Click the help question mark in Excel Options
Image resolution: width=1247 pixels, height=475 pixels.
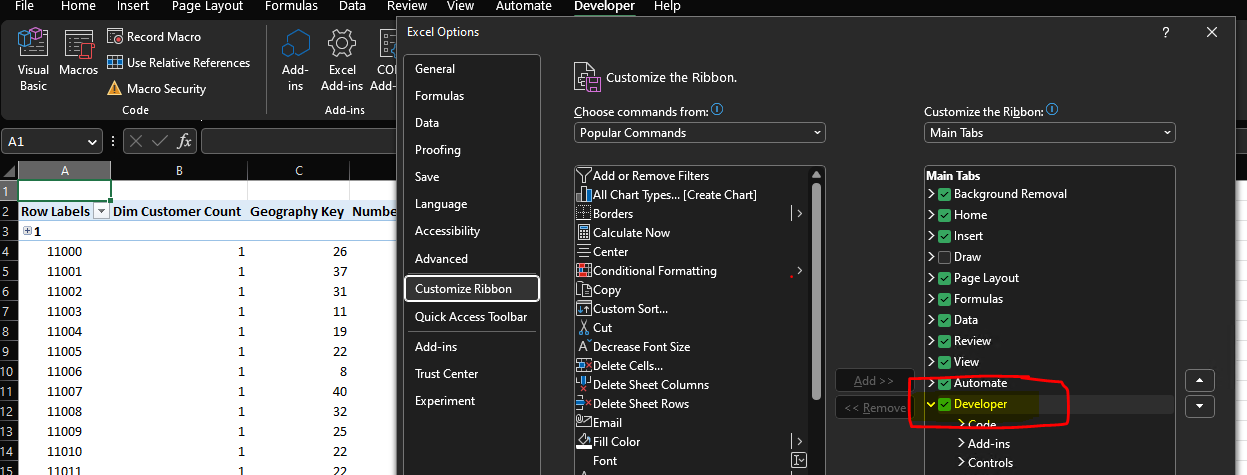point(1166,32)
